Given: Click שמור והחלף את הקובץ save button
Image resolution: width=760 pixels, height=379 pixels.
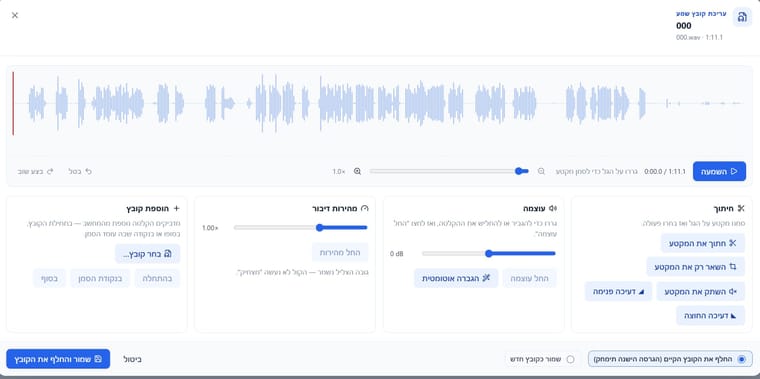Looking at the screenshot, I should [x=58, y=359].
